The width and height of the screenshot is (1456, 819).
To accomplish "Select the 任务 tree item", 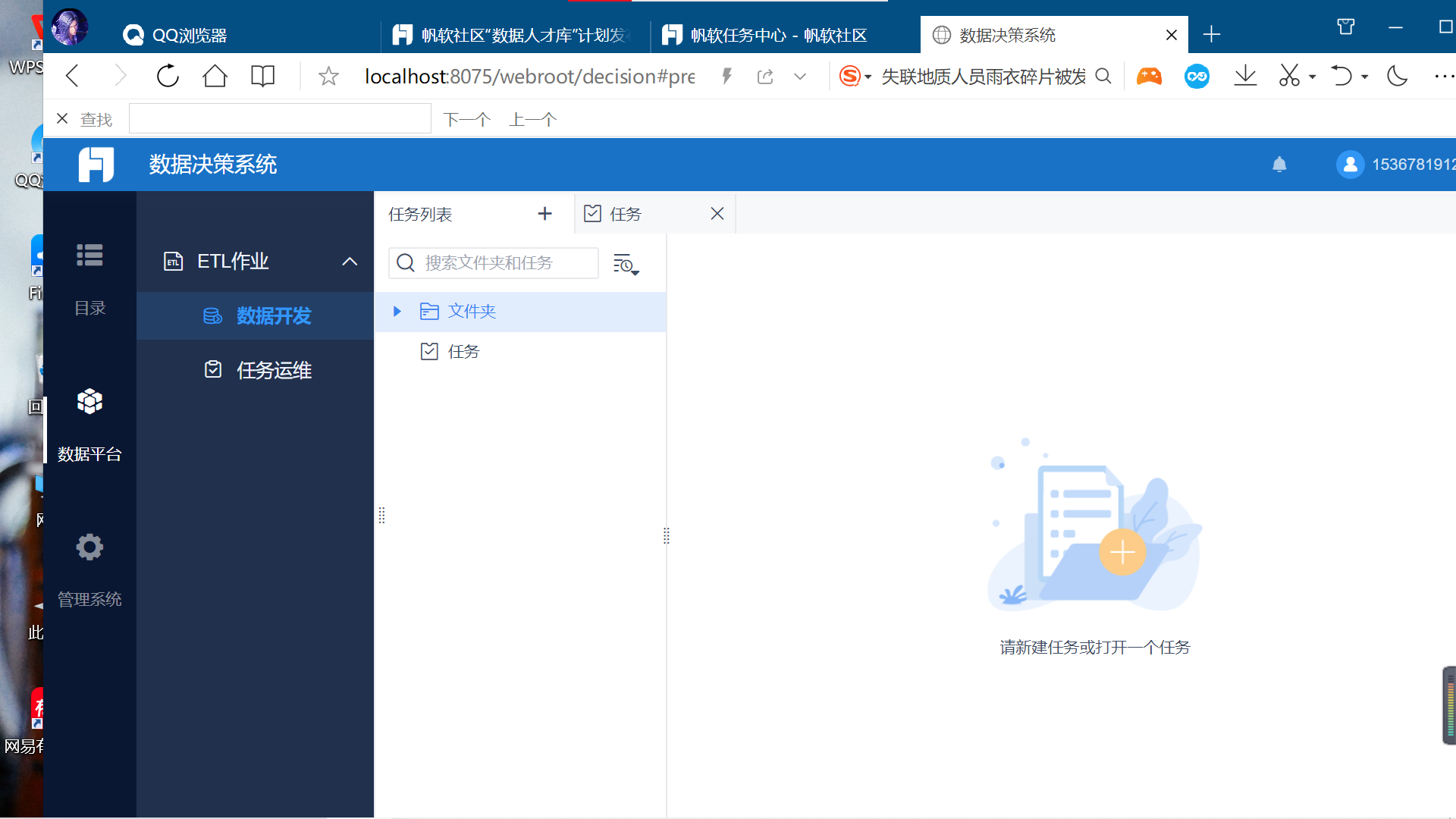I will tap(520, 351).
